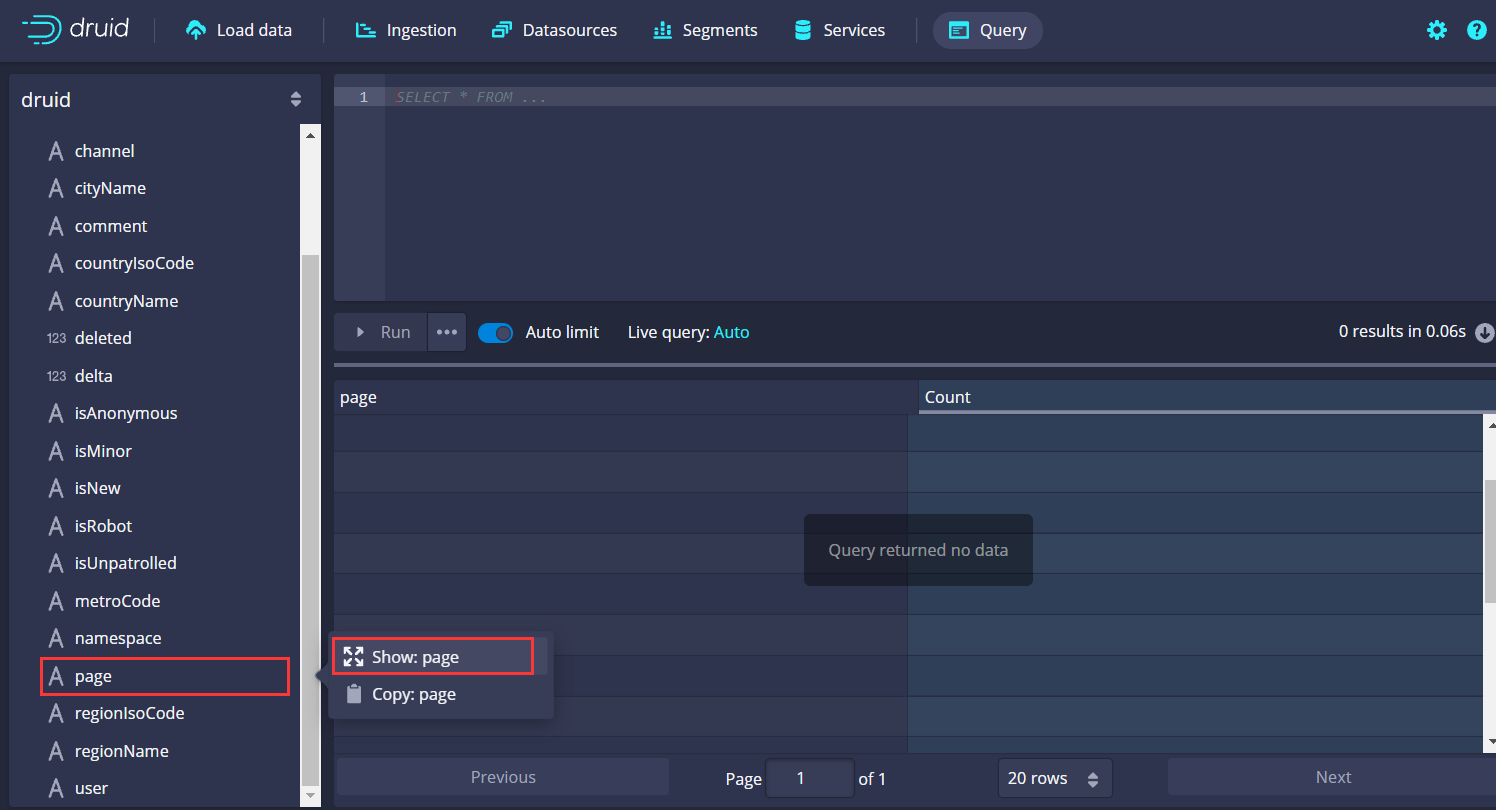Click the string icon beside isNew
This screenshot has width=1496, height=810.
click(x=56, y=488)
